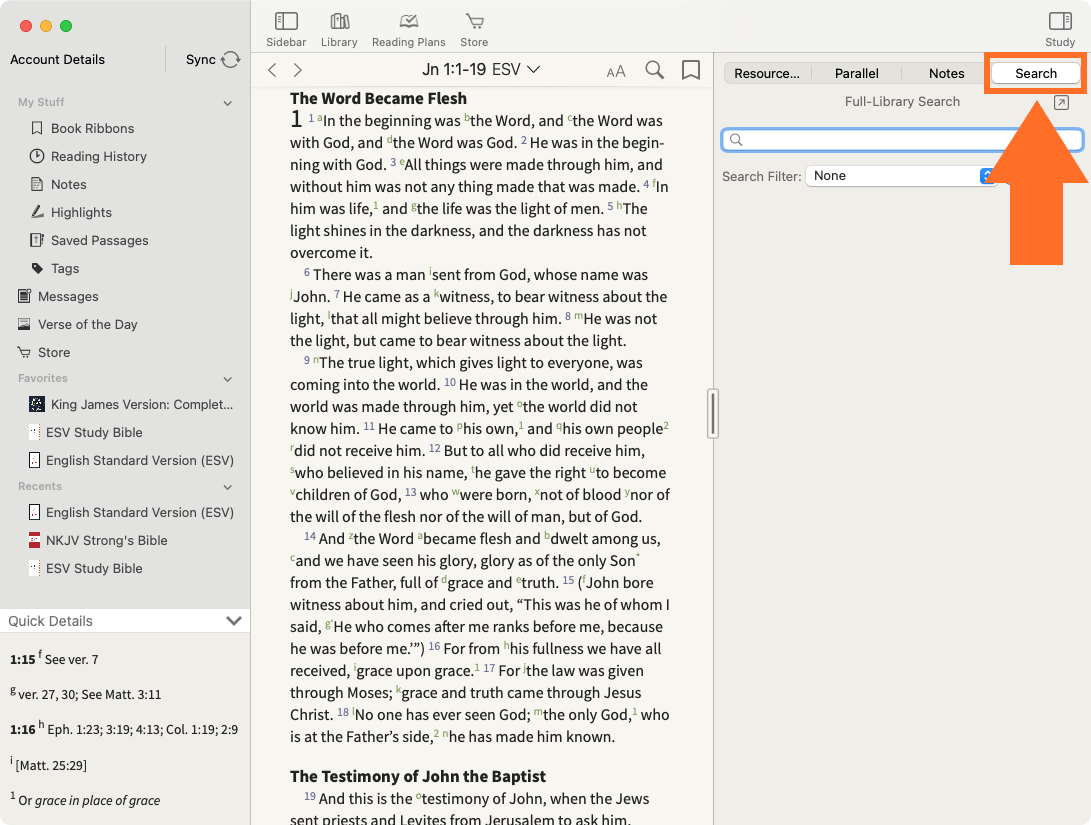Click the 'Or grace in place of grace' footnote
The image size is (1091, 825).
(89, 801)
